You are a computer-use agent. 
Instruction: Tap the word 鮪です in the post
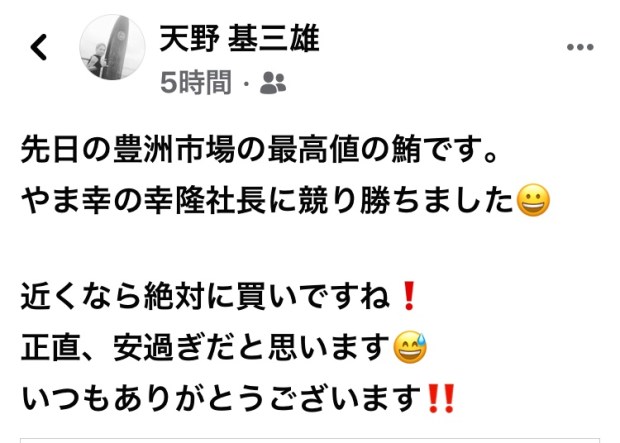click(x=437, y=150)
